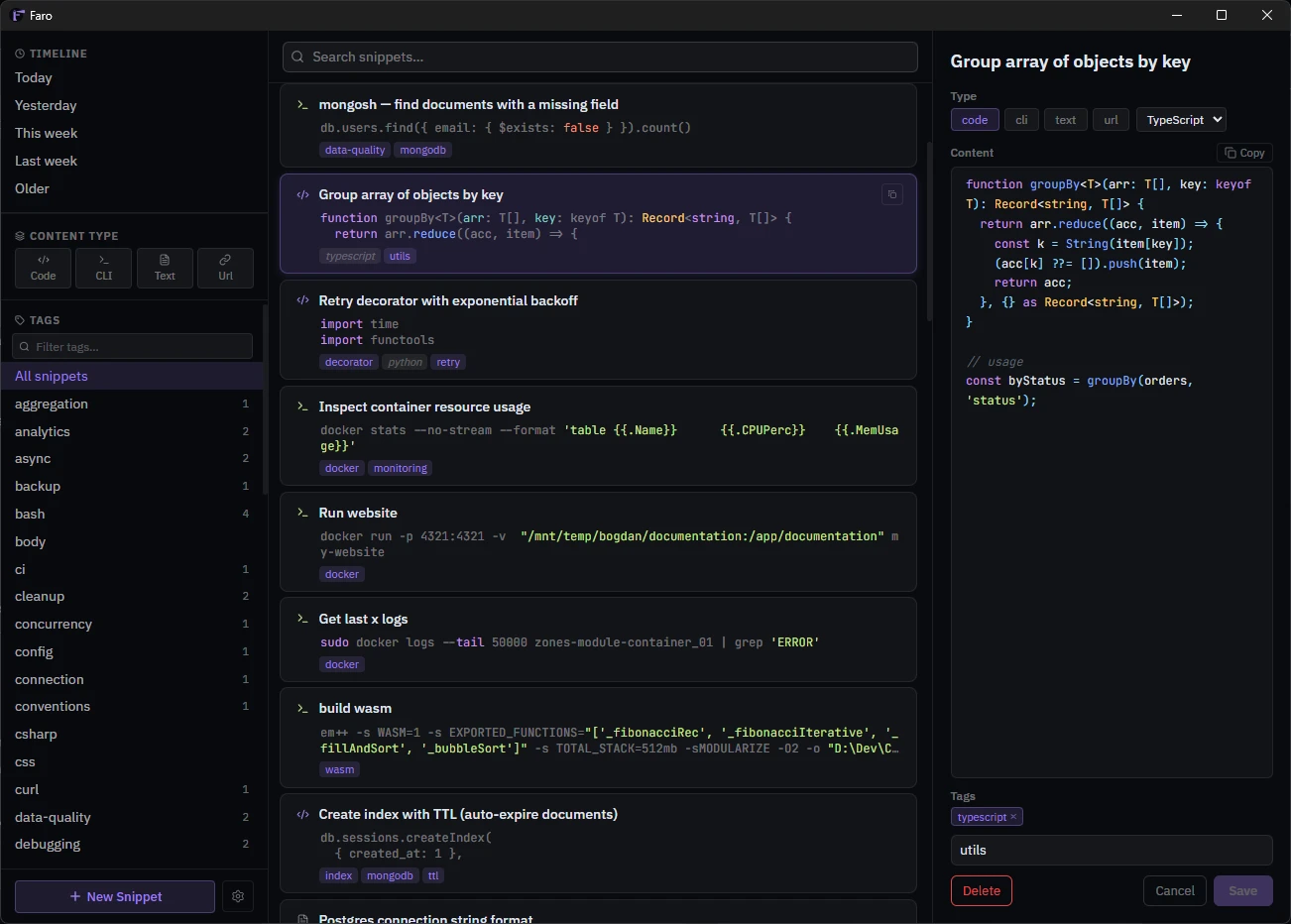1291x924 pixels.
Task: Set snippet type to cli
Action: click(1021, 120)
